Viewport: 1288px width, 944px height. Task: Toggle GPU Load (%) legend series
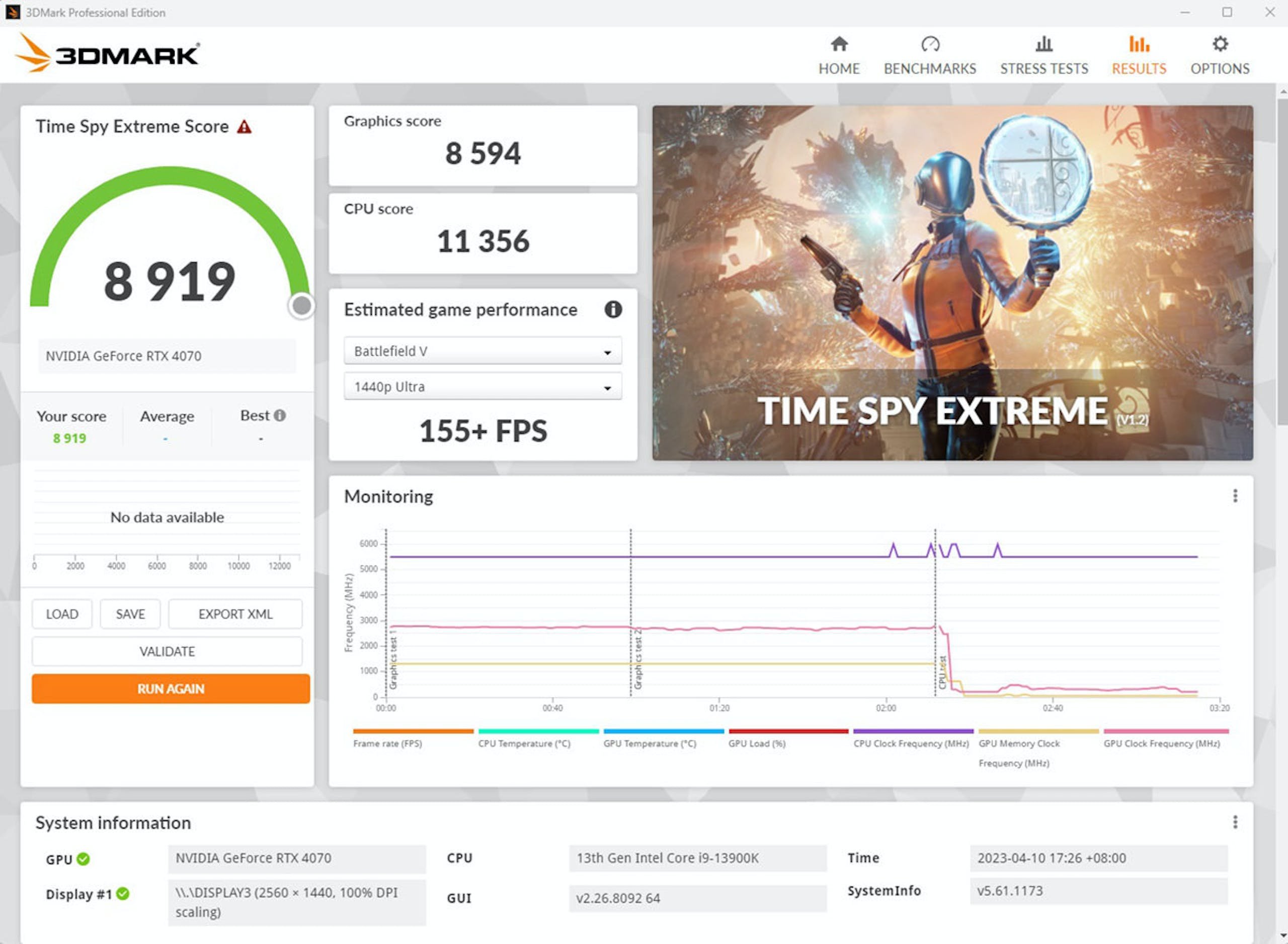pos(788,738)
